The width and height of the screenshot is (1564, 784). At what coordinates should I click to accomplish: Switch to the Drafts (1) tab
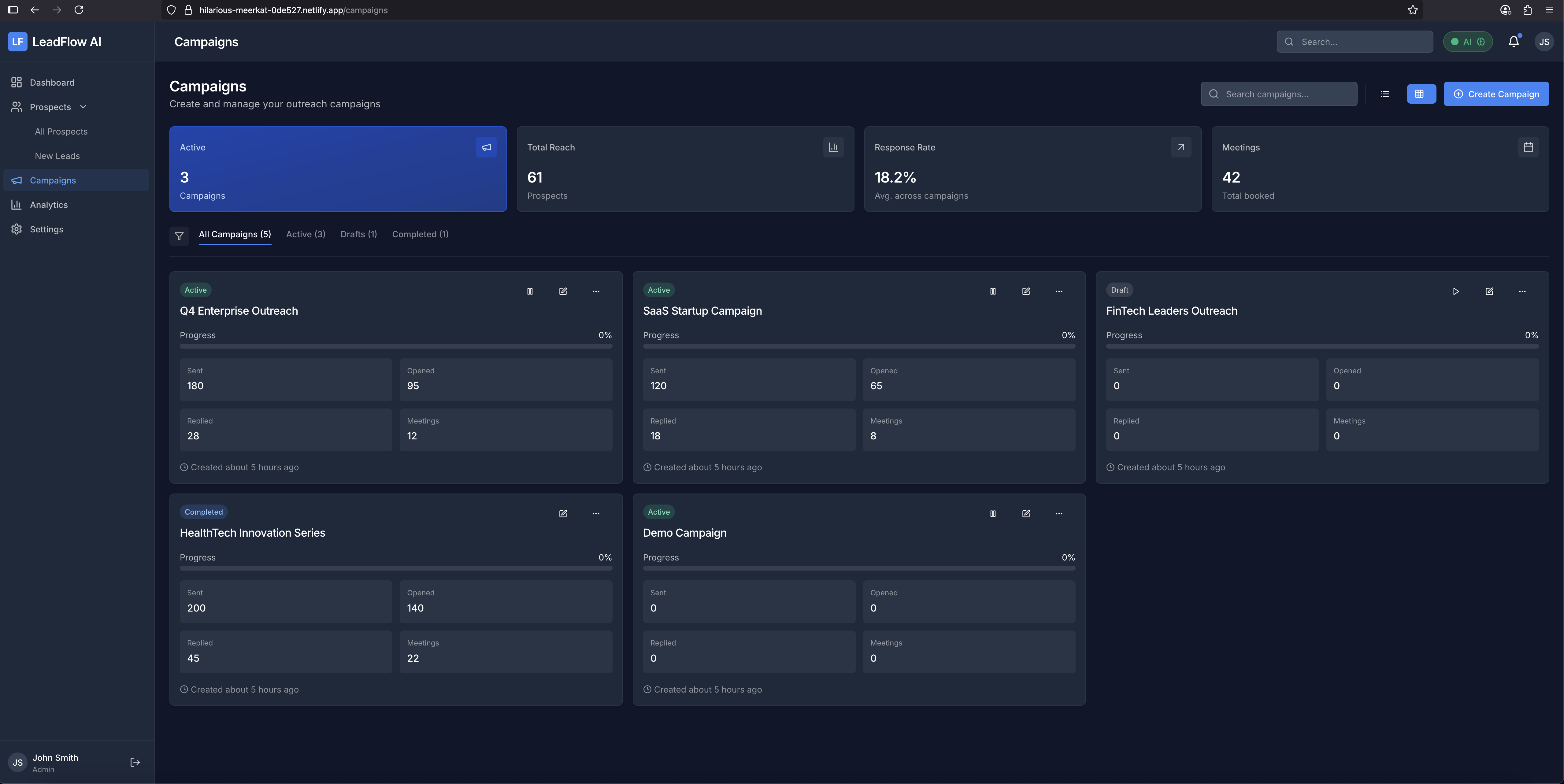358,234
